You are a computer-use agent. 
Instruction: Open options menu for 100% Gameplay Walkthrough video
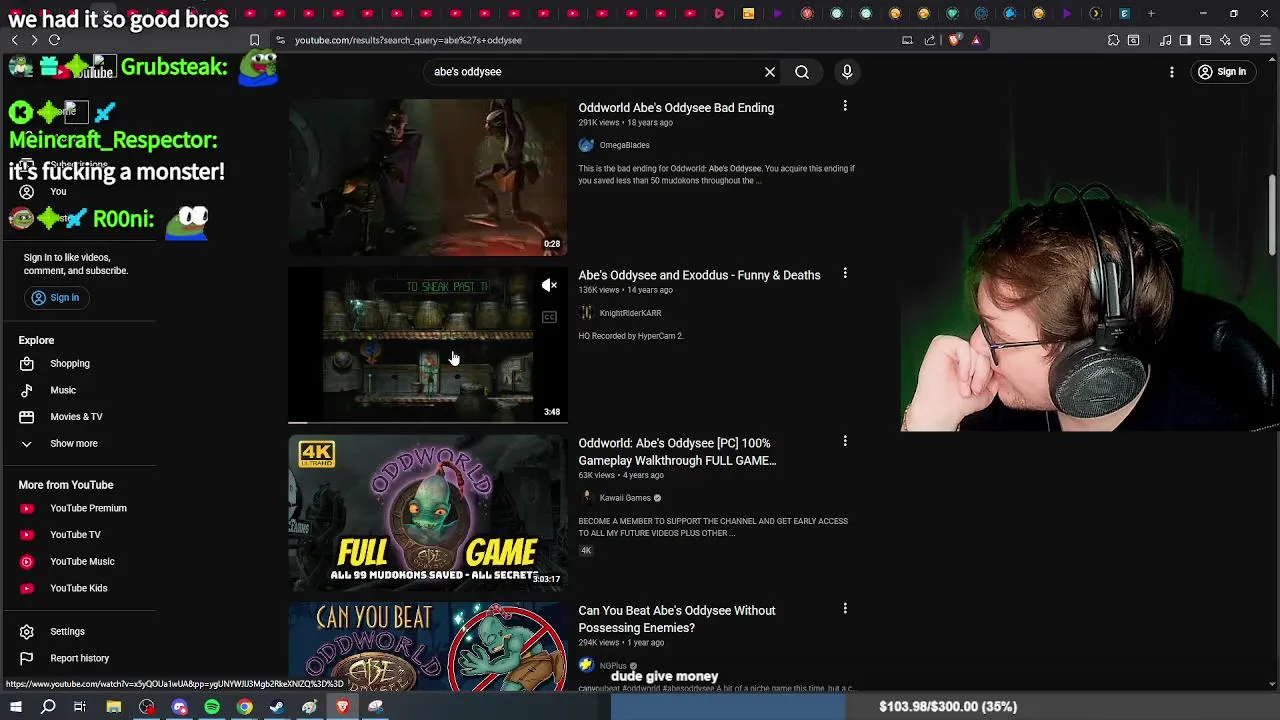[x=845, y=441]
